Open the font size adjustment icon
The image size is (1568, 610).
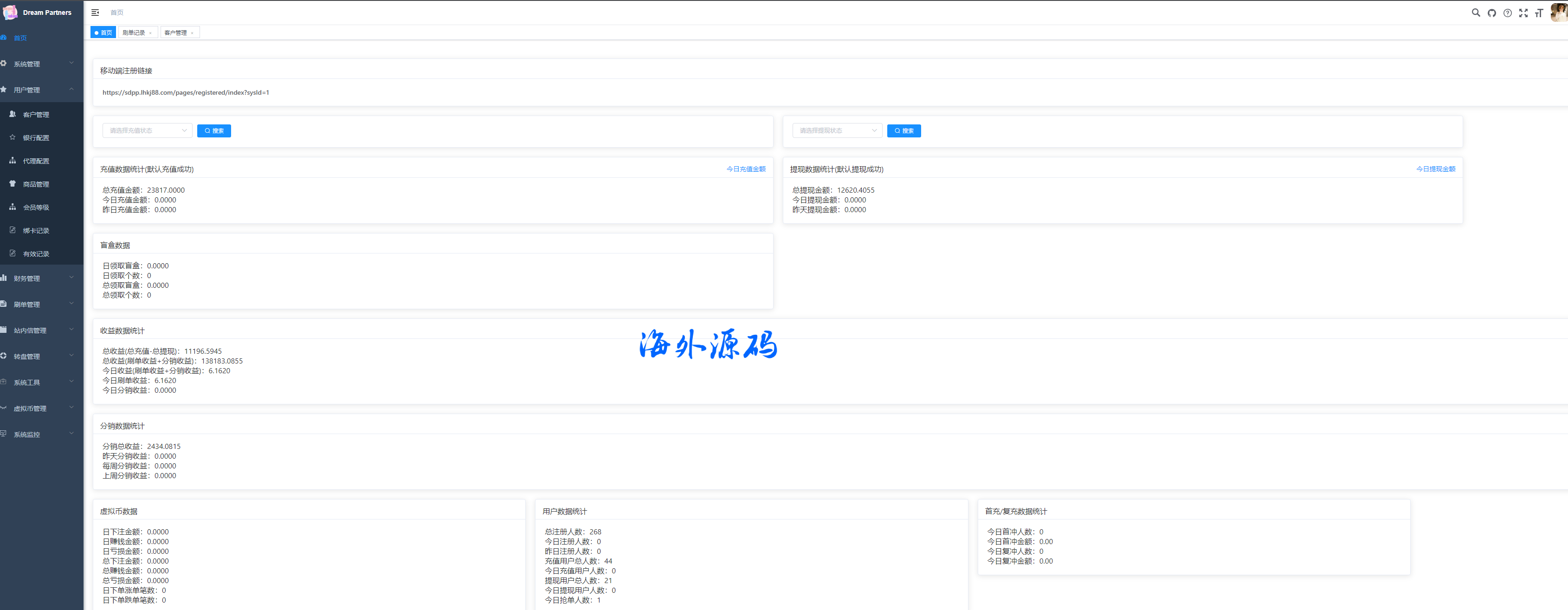[1539, 13]
